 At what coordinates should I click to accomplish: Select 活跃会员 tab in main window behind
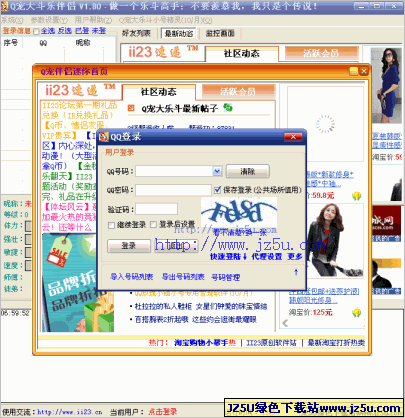[321, 53]
